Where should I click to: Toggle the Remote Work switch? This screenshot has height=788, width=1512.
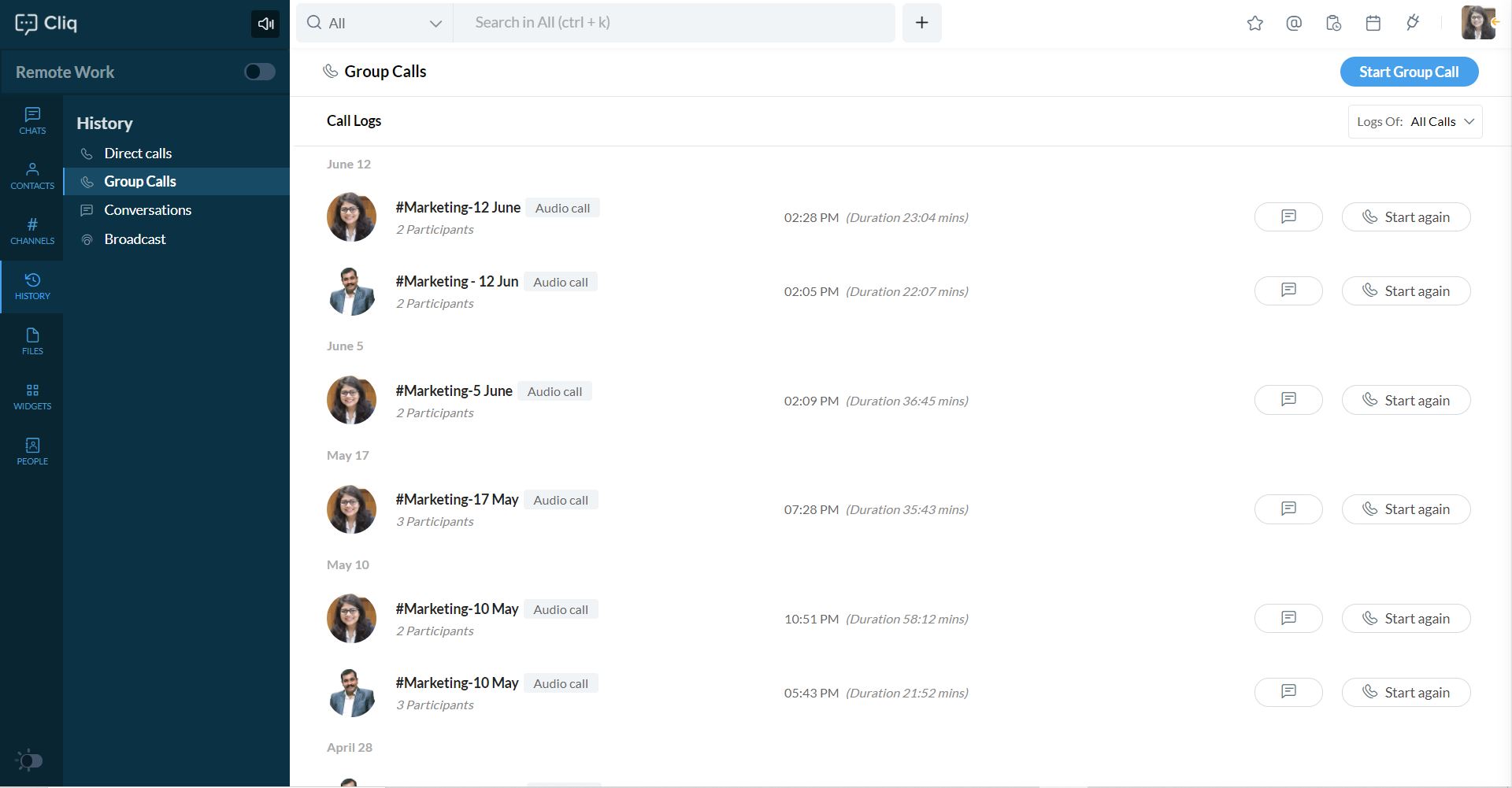pyautogui.click(x=259, y=72)
